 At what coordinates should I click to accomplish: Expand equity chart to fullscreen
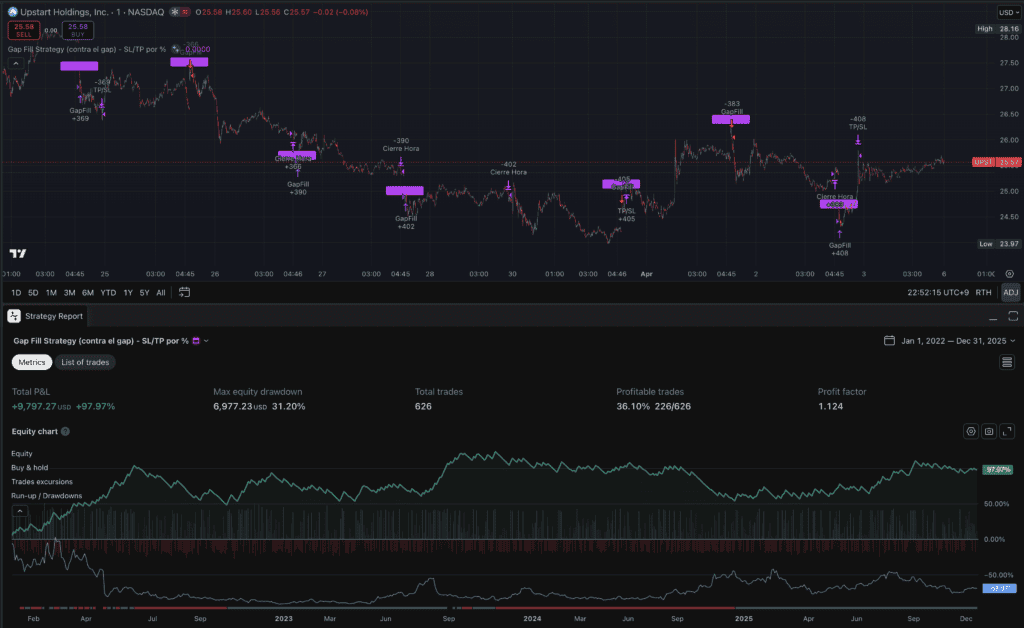tap(1008, 432)
